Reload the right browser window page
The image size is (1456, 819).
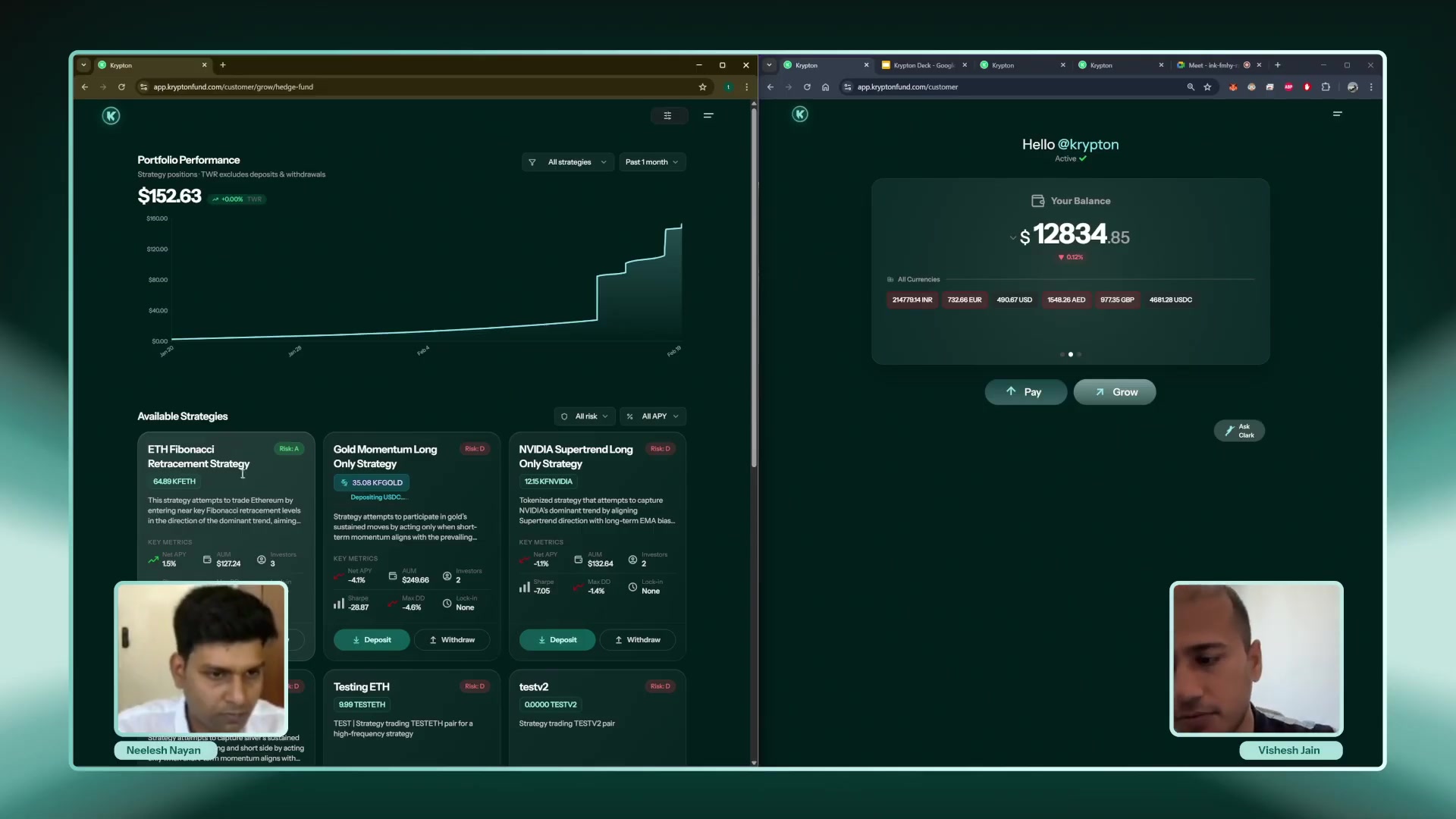(807, 87)
